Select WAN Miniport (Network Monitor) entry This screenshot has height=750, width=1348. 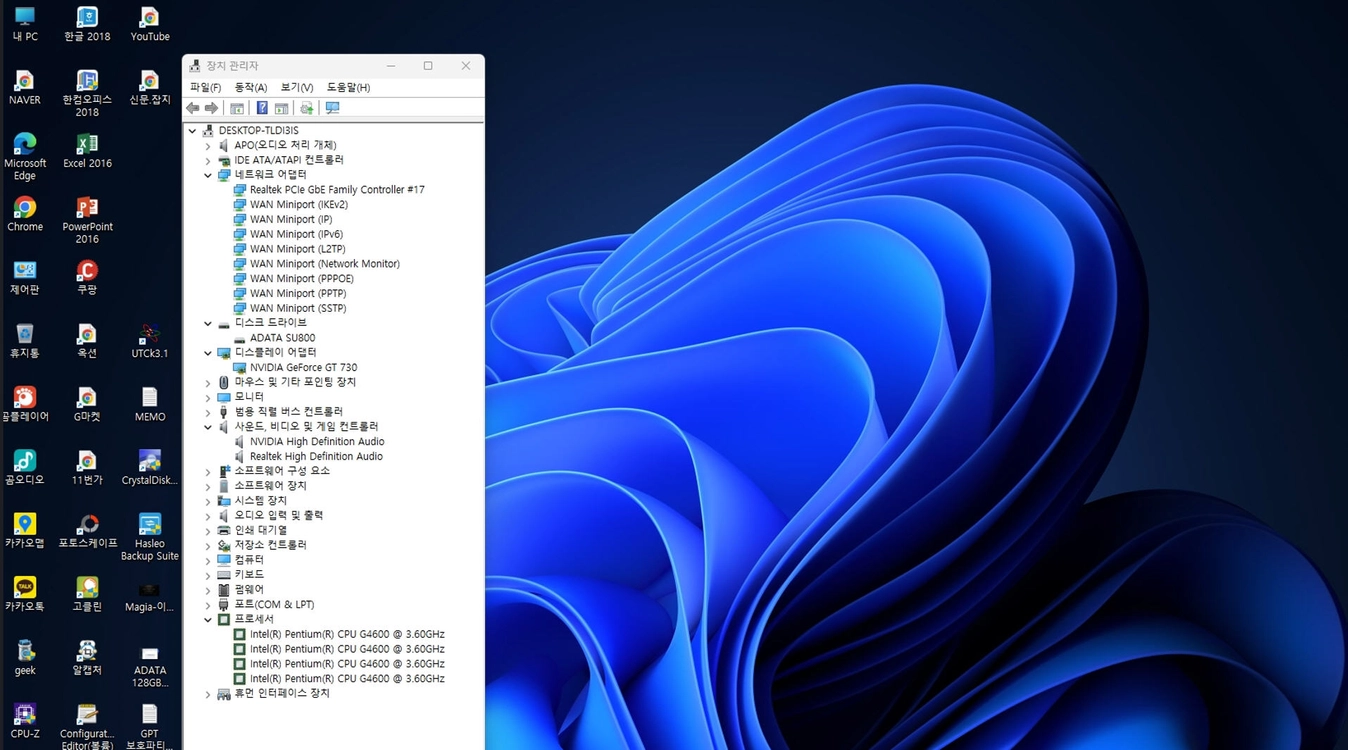click(324, 264)
